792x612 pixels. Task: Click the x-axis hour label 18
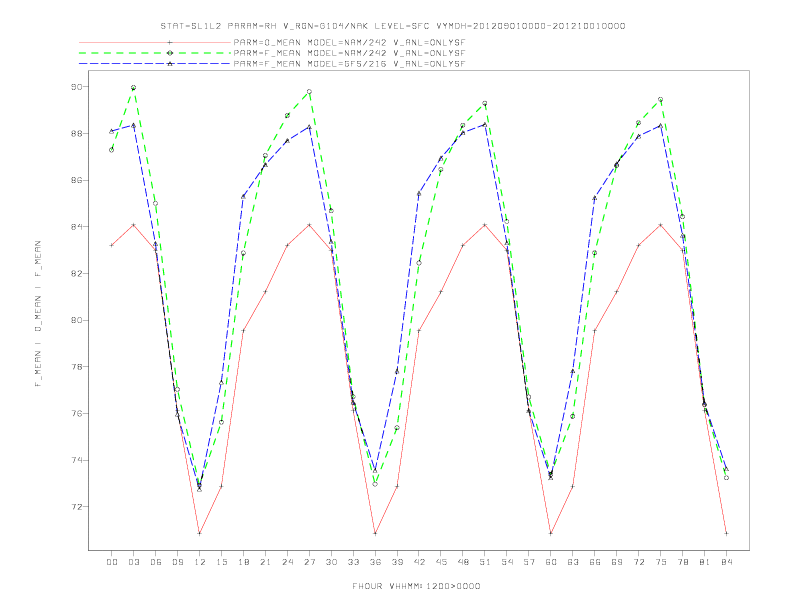(243, 562)
